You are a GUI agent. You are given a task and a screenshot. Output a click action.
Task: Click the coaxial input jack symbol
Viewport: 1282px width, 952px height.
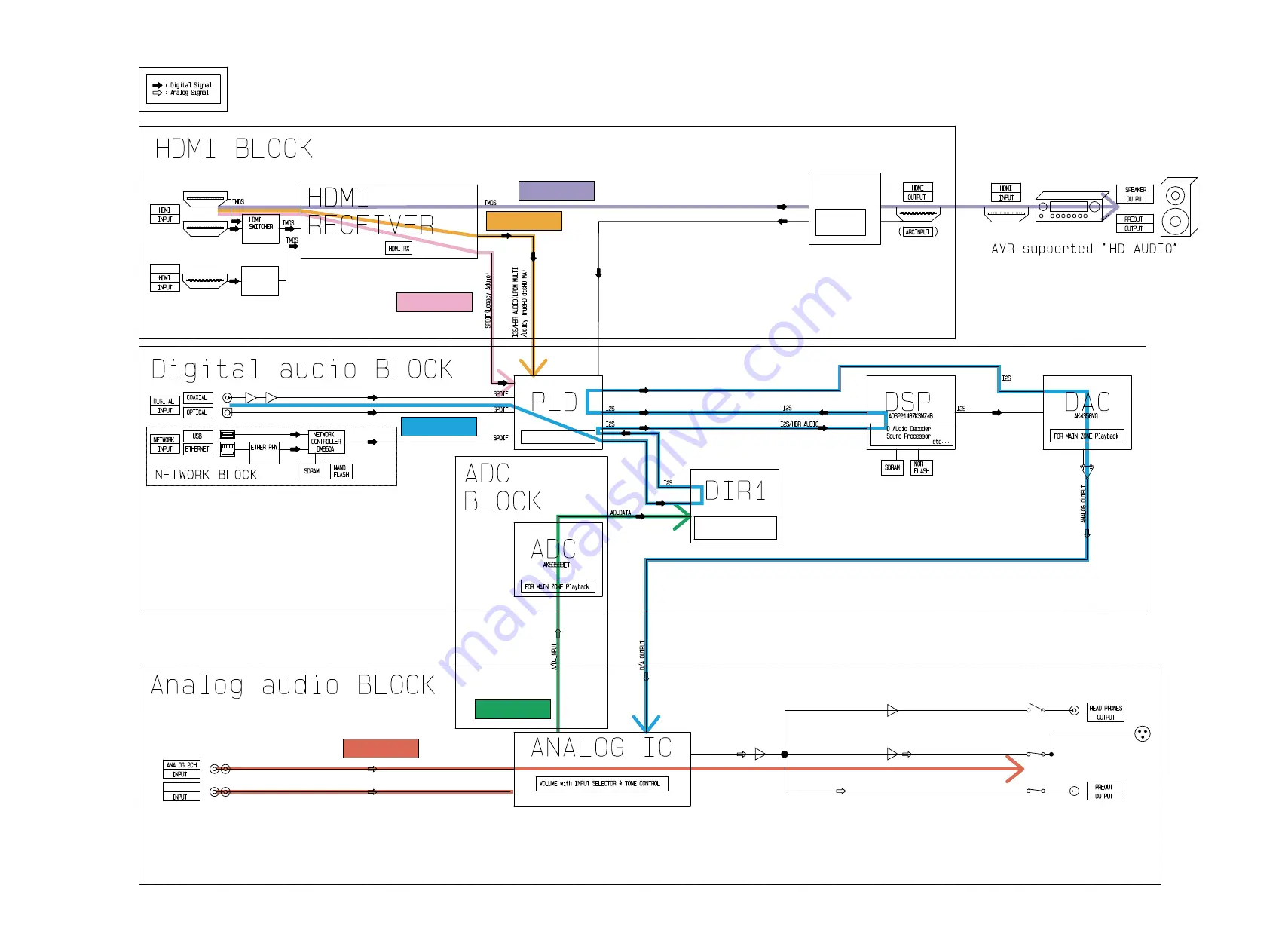[228, 397]
